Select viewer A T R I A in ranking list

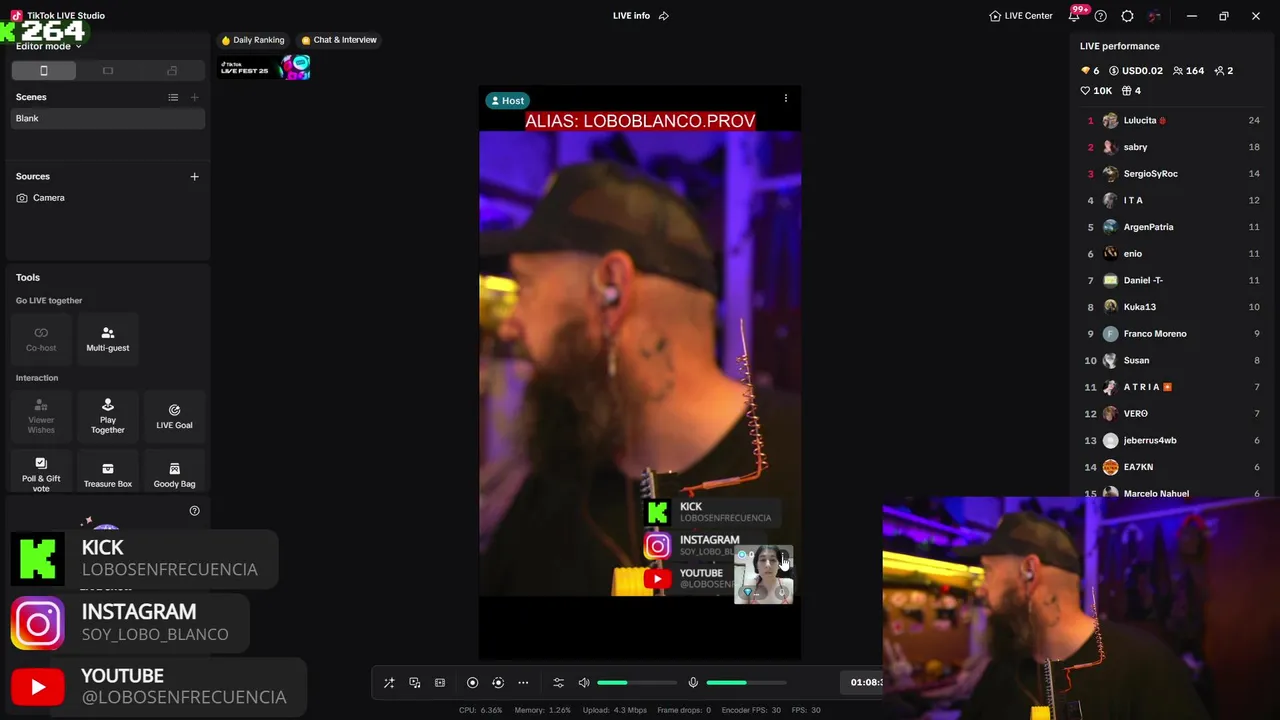pyautogui.click(x=1172, y=387)
